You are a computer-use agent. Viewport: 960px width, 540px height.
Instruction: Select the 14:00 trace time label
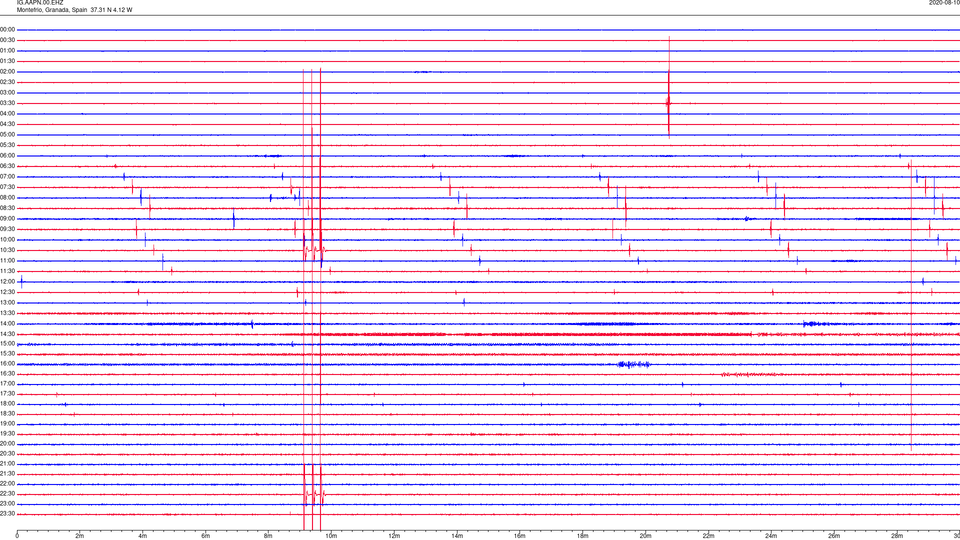click(7, 323)
